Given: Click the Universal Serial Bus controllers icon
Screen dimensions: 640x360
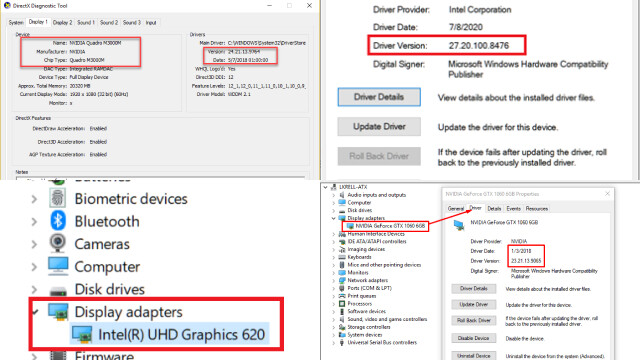Looking at the screenshot, I should tap(342, 342).
